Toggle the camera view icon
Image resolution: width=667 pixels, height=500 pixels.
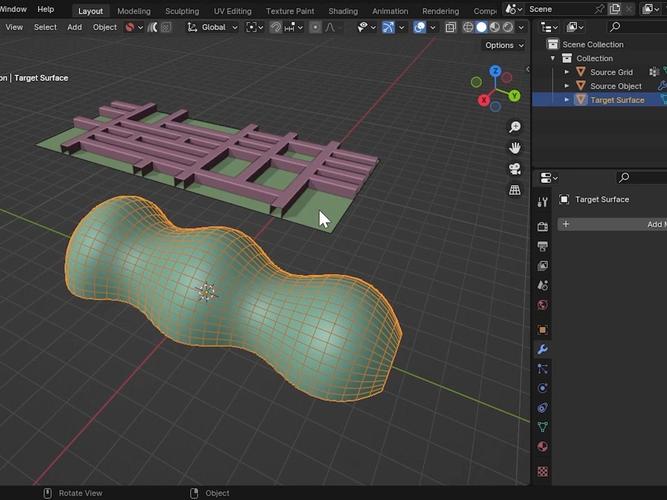(x=515, y=169)
